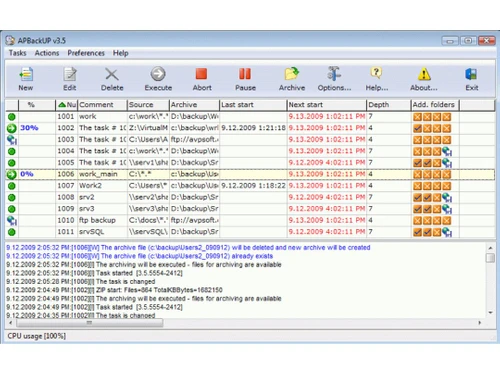Click green status icon of task 1007

coord(12,186)
